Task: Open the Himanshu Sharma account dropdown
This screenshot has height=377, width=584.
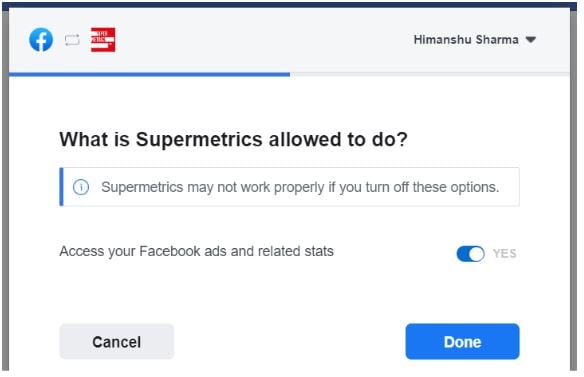Action: tap(474, 39)
